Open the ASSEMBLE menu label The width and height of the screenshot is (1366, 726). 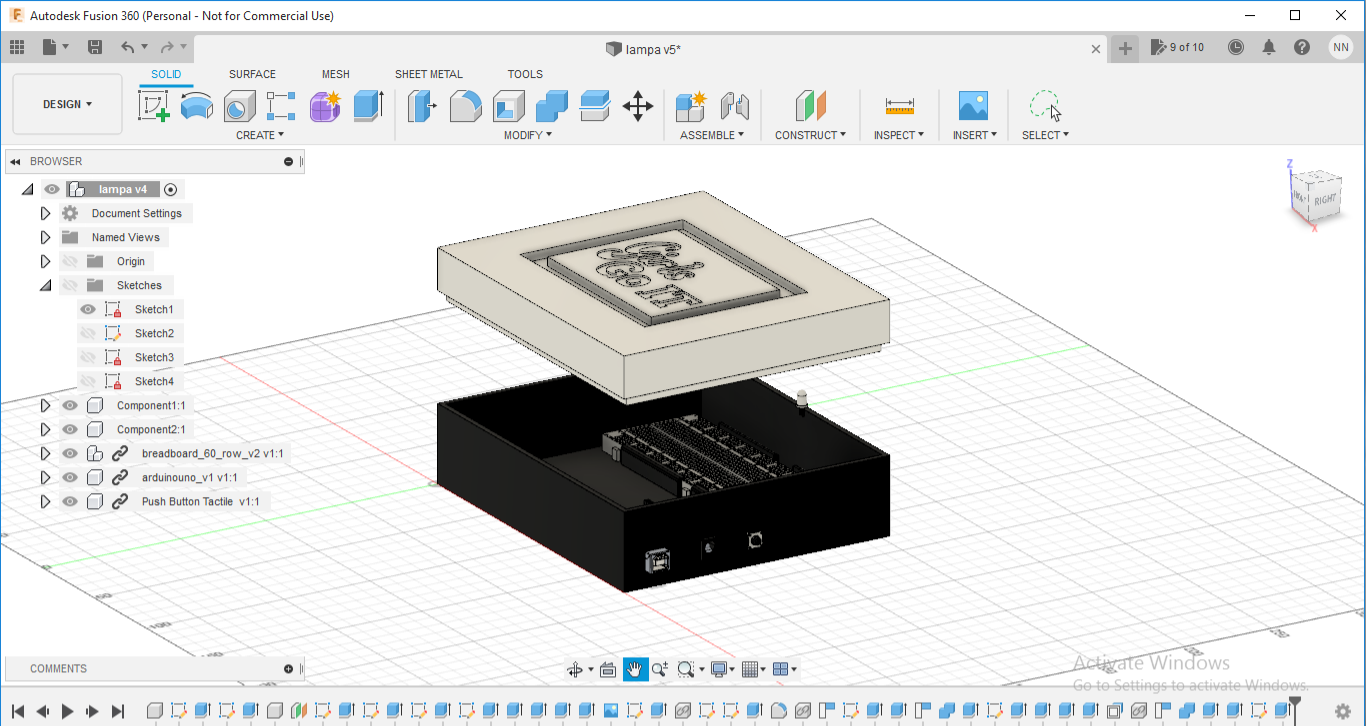click(x=712, y=135)
